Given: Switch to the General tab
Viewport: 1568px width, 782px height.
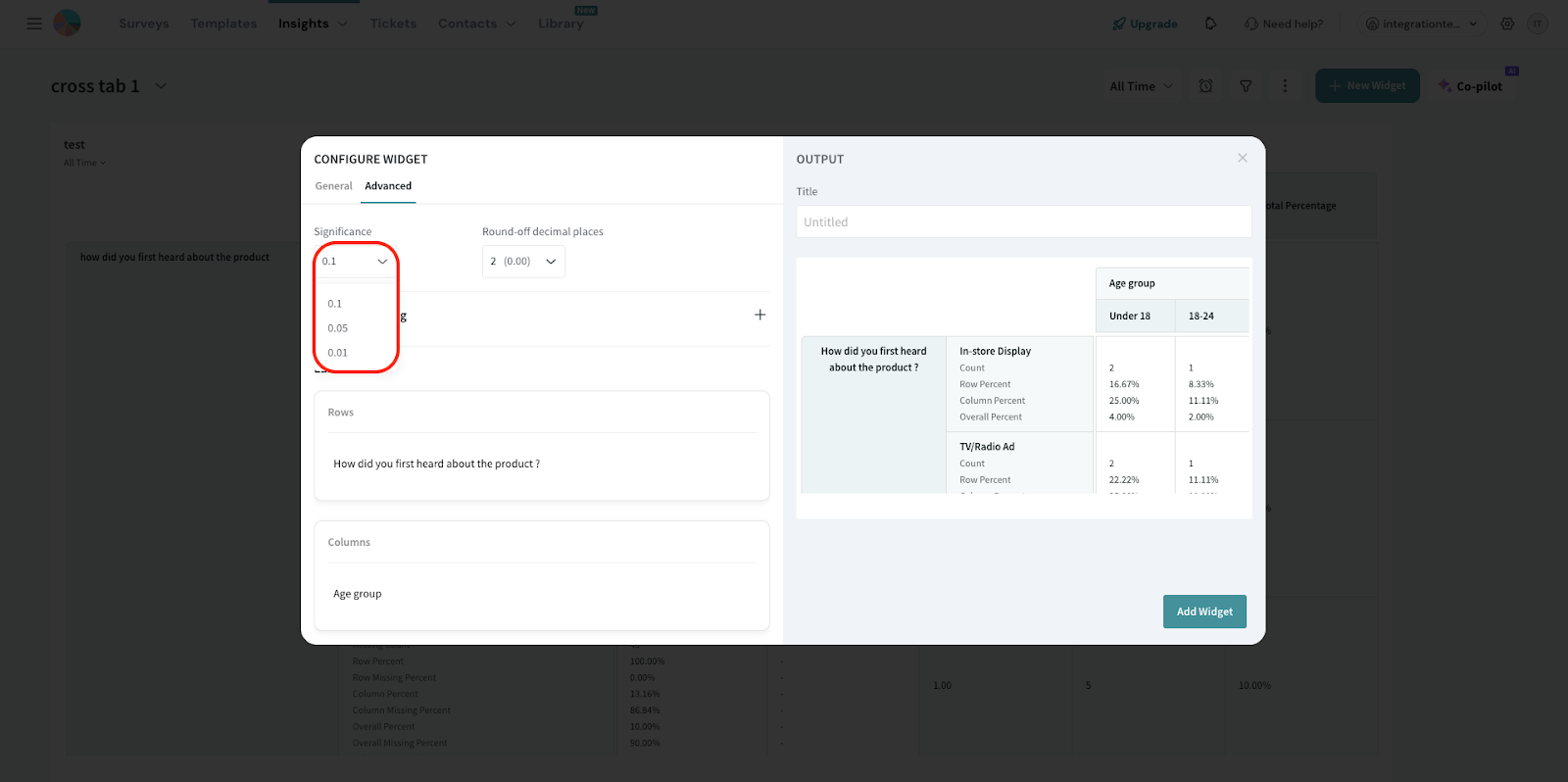Looking at the screenshot, I should (333, 186).
